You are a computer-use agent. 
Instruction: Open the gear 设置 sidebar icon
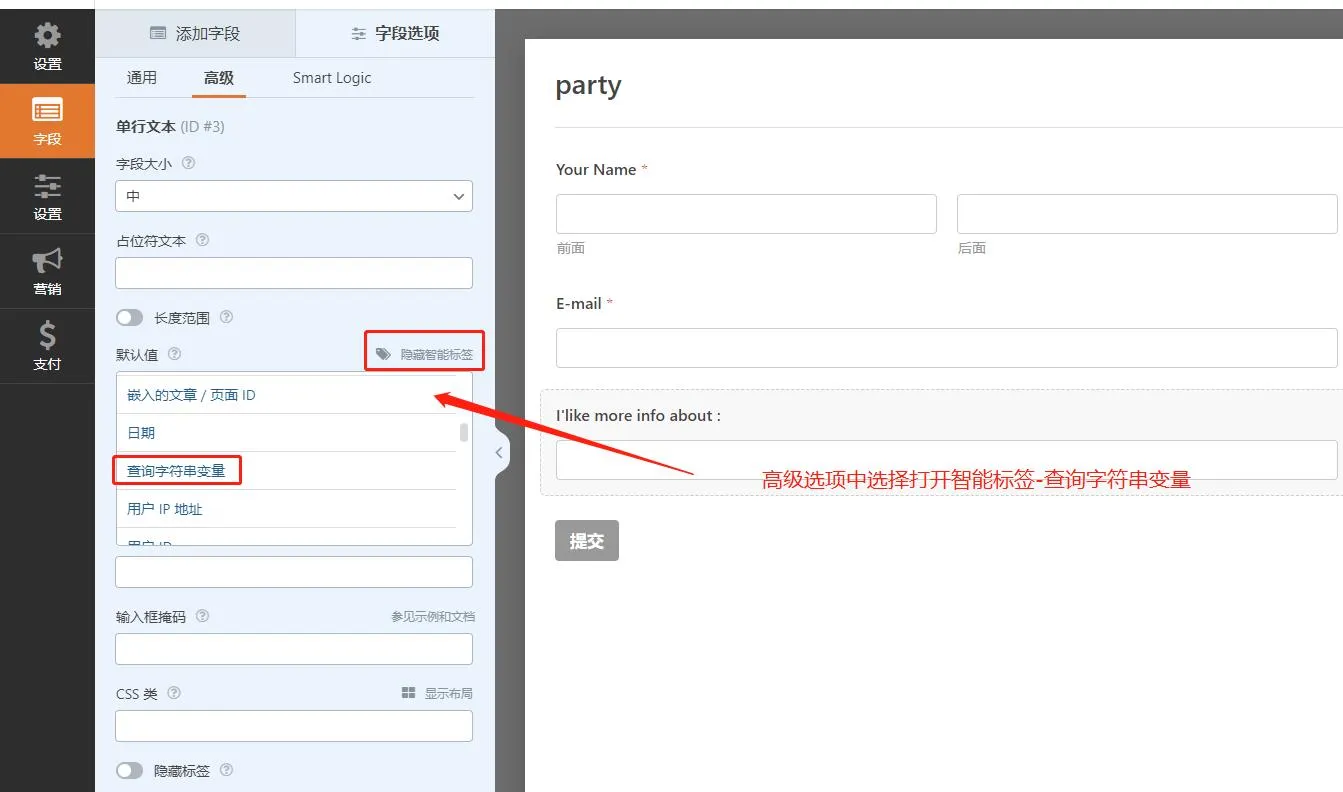(x=47, y=46)
